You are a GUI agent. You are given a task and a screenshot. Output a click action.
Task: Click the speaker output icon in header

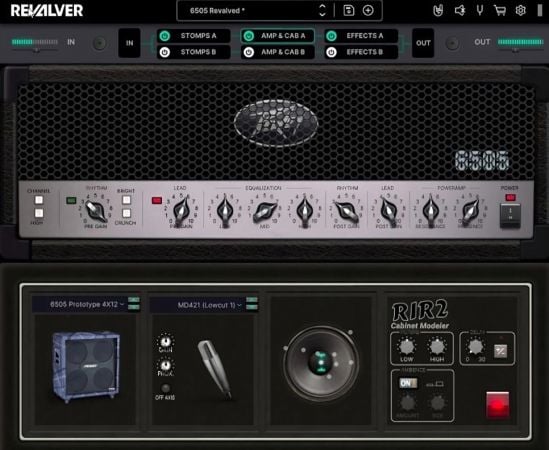tap(460, 11)
